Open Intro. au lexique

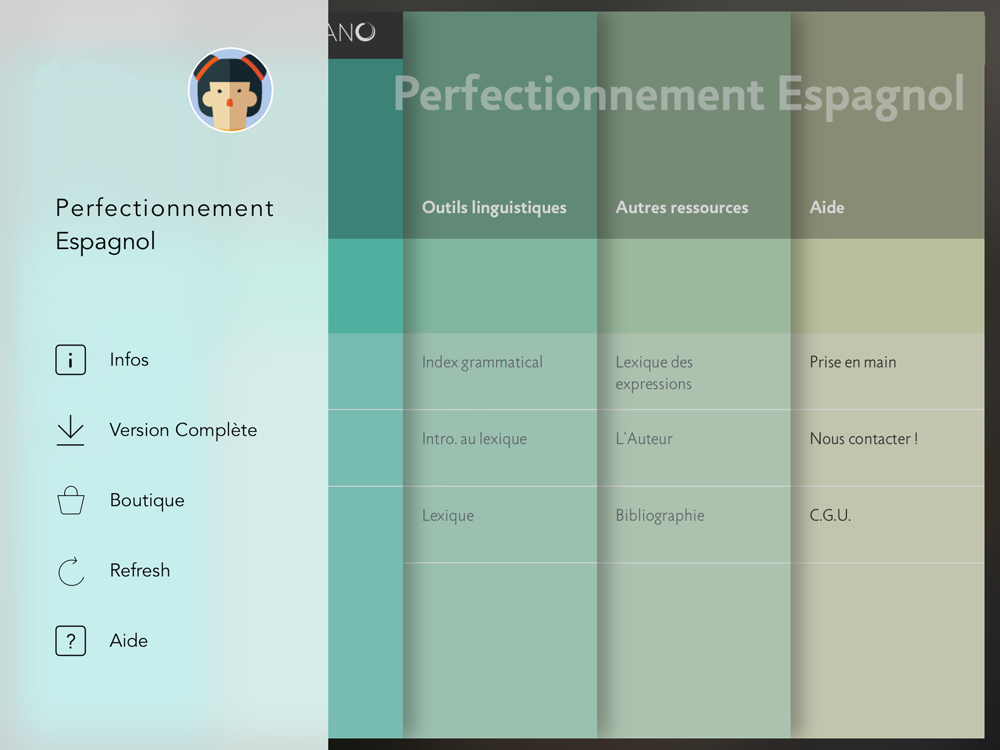[474, 439]
